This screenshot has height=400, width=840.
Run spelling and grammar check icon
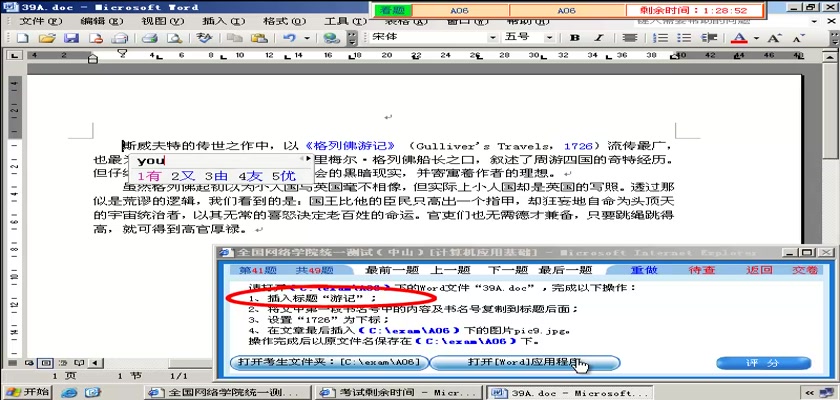click(204, 38)
